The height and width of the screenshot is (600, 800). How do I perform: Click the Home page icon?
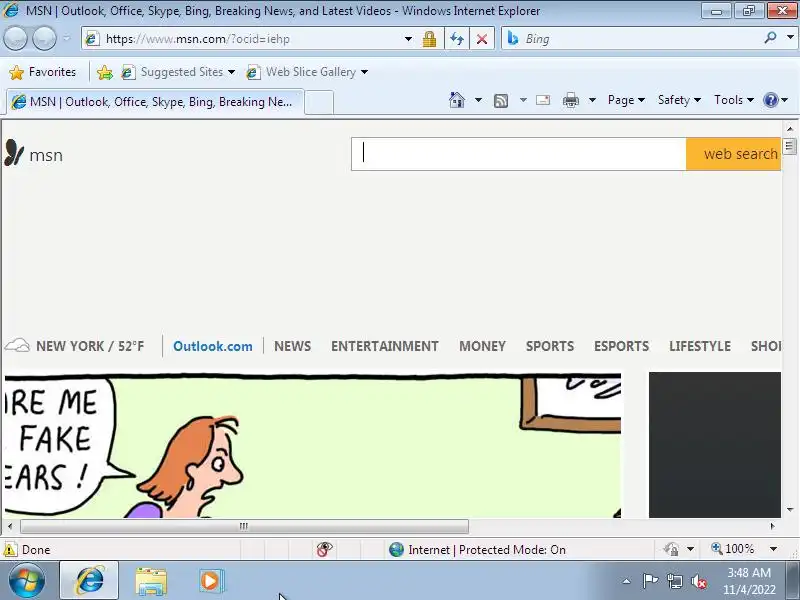coord(457,100)
